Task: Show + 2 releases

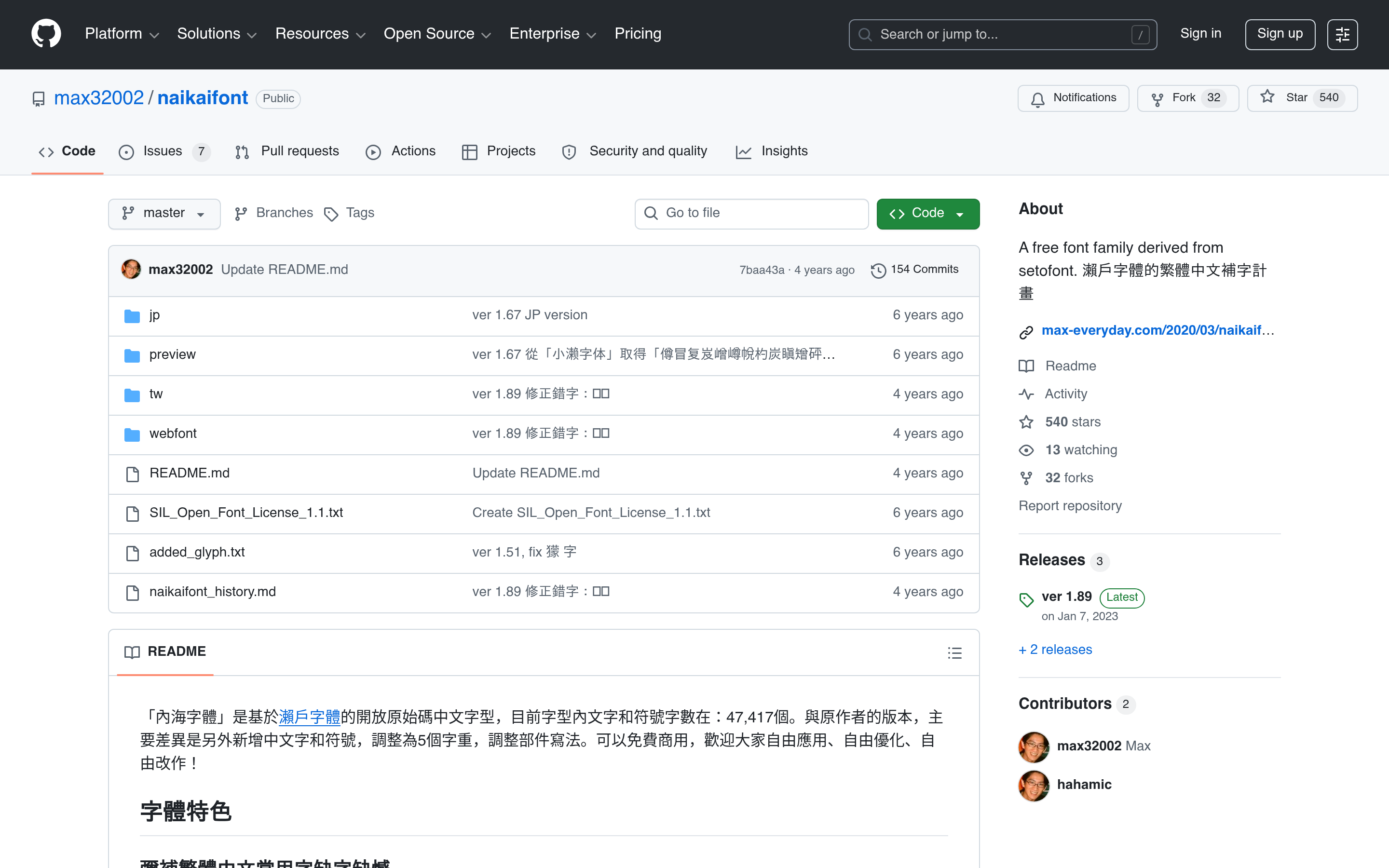Action: [x=1055, y=651]
